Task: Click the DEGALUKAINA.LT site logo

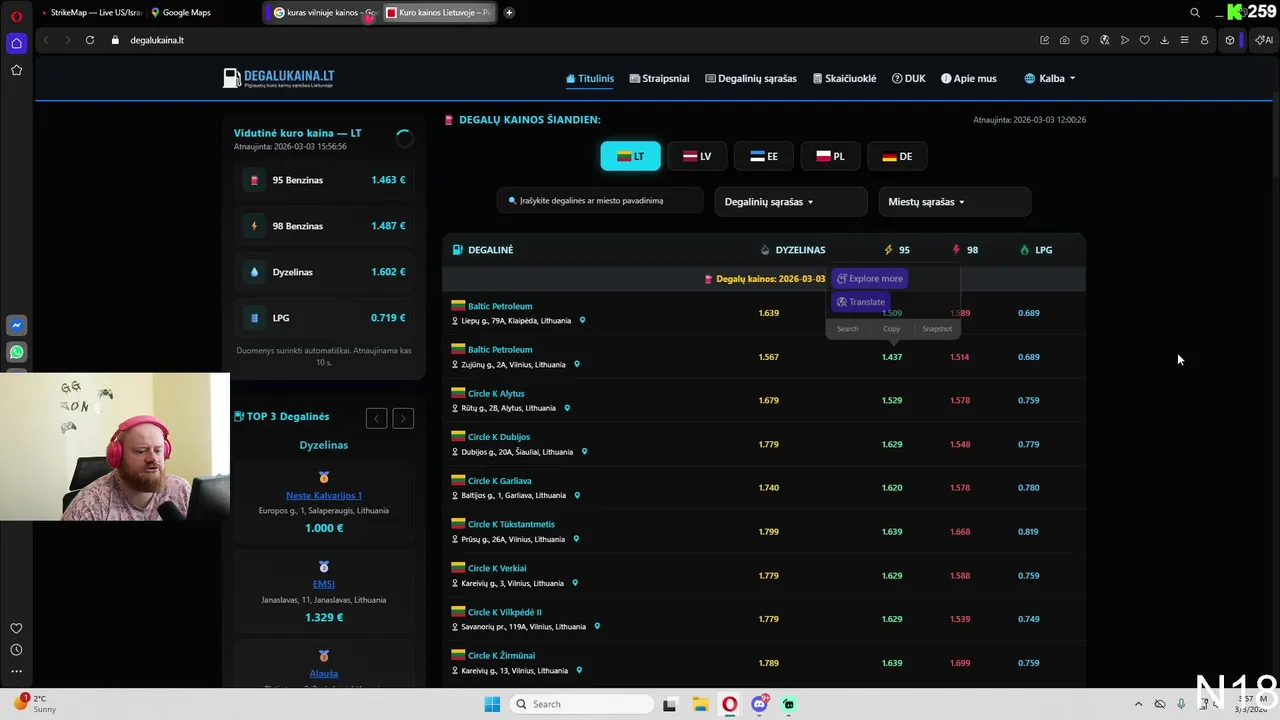Action: point(279,78)
